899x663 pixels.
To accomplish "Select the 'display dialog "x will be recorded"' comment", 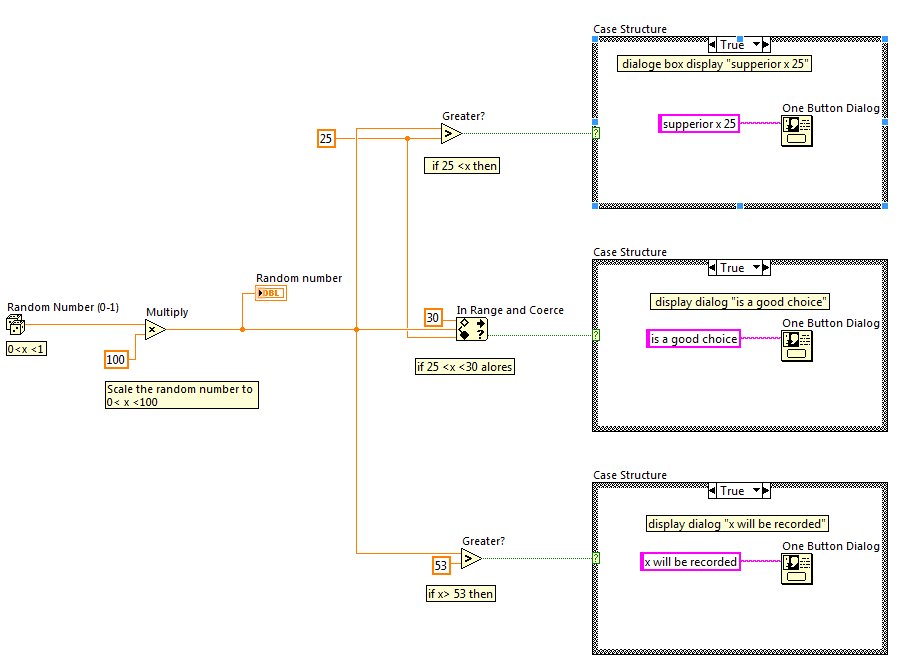I will point(737,524).
